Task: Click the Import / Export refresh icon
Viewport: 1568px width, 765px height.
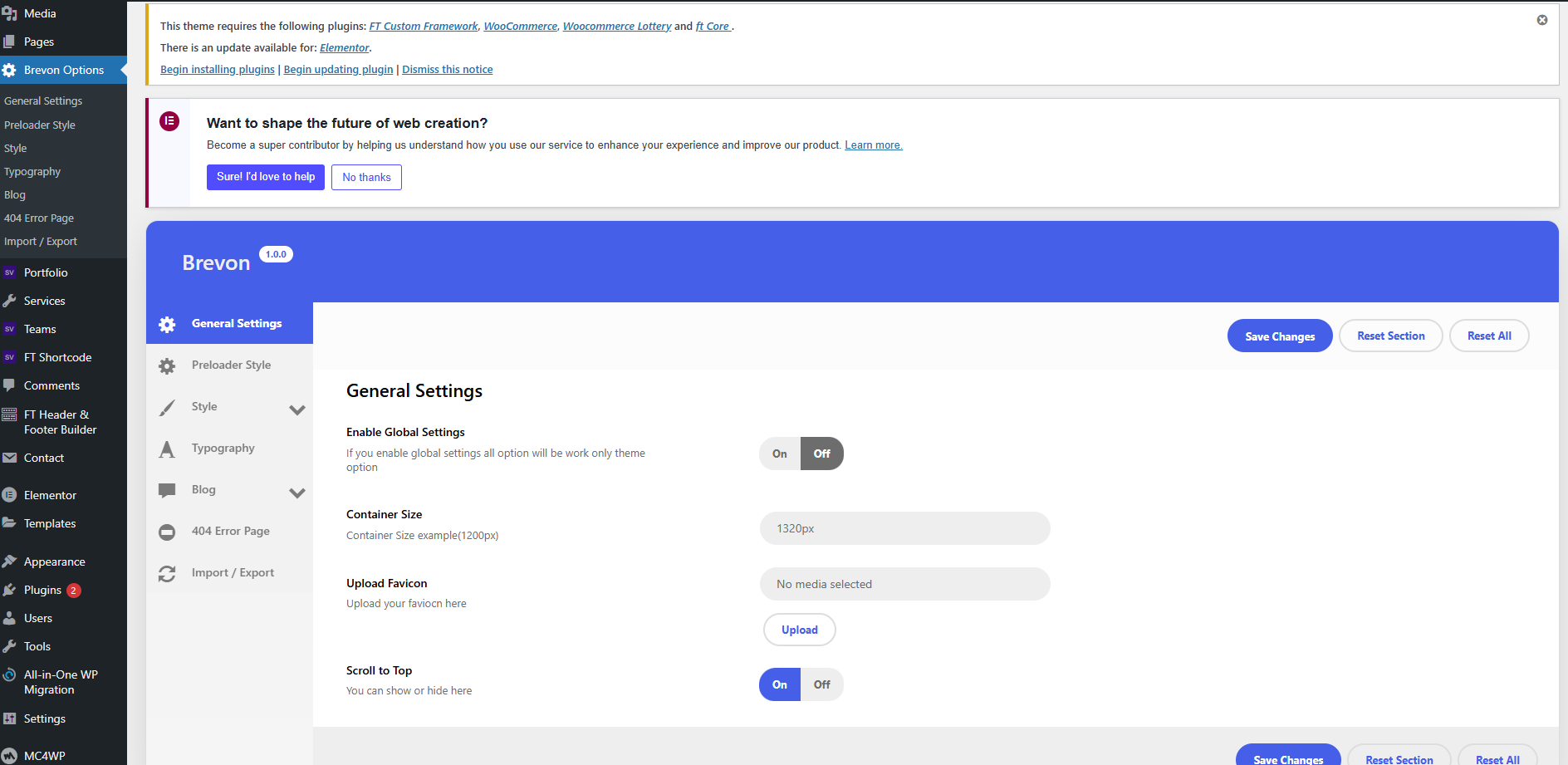Action: point(167,573)
